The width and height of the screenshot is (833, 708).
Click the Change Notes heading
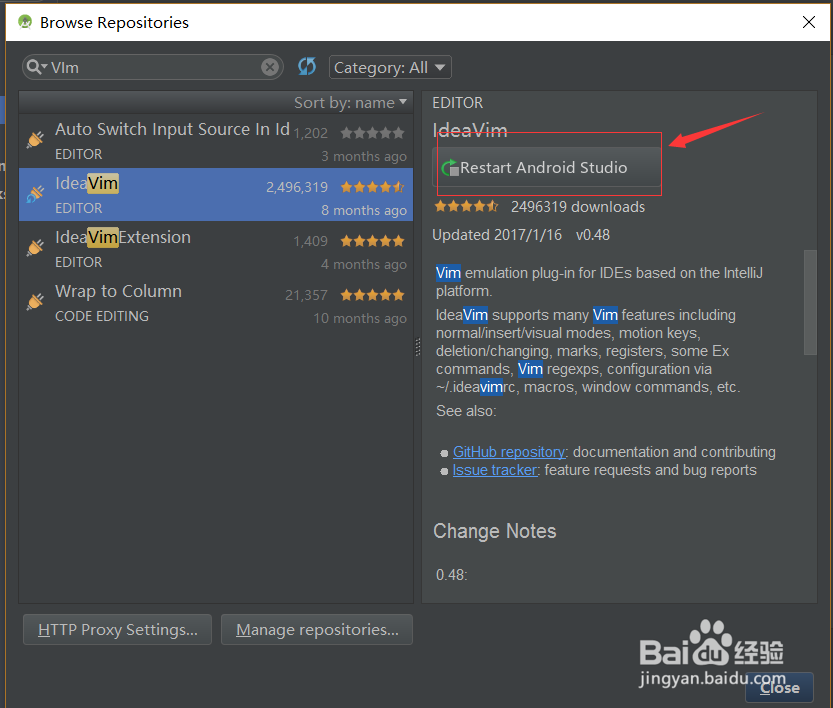(x=495, y=531)
